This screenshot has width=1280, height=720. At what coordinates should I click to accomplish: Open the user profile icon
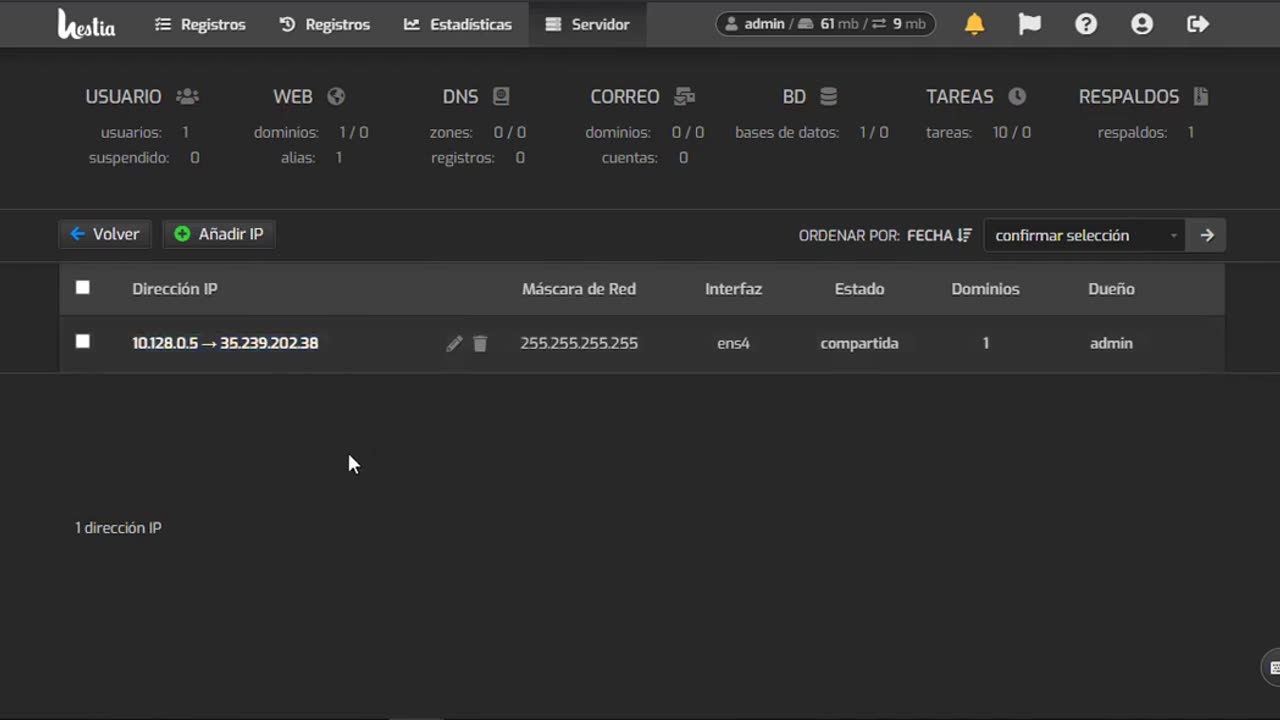(x=1142, y=24)
